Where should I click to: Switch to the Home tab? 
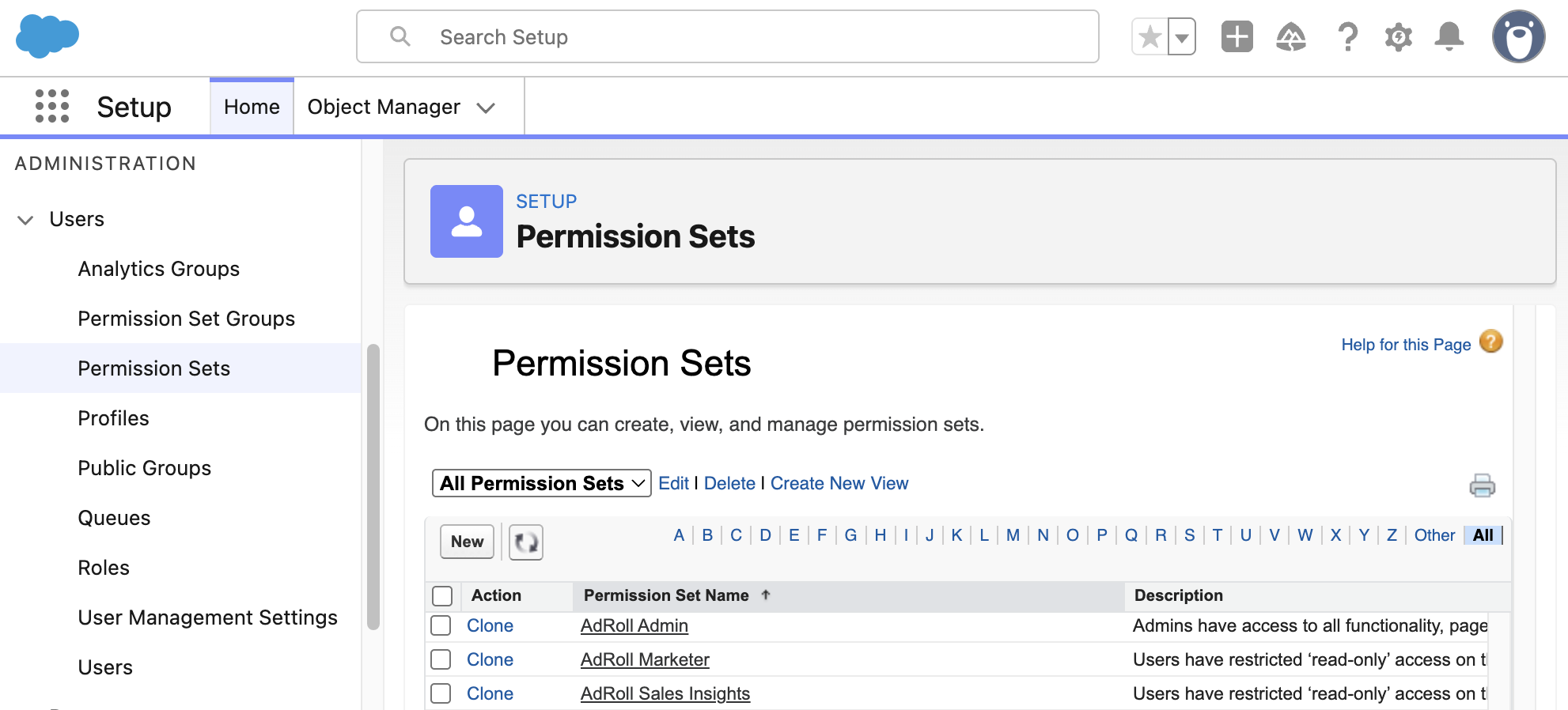(x=252, y=107)
